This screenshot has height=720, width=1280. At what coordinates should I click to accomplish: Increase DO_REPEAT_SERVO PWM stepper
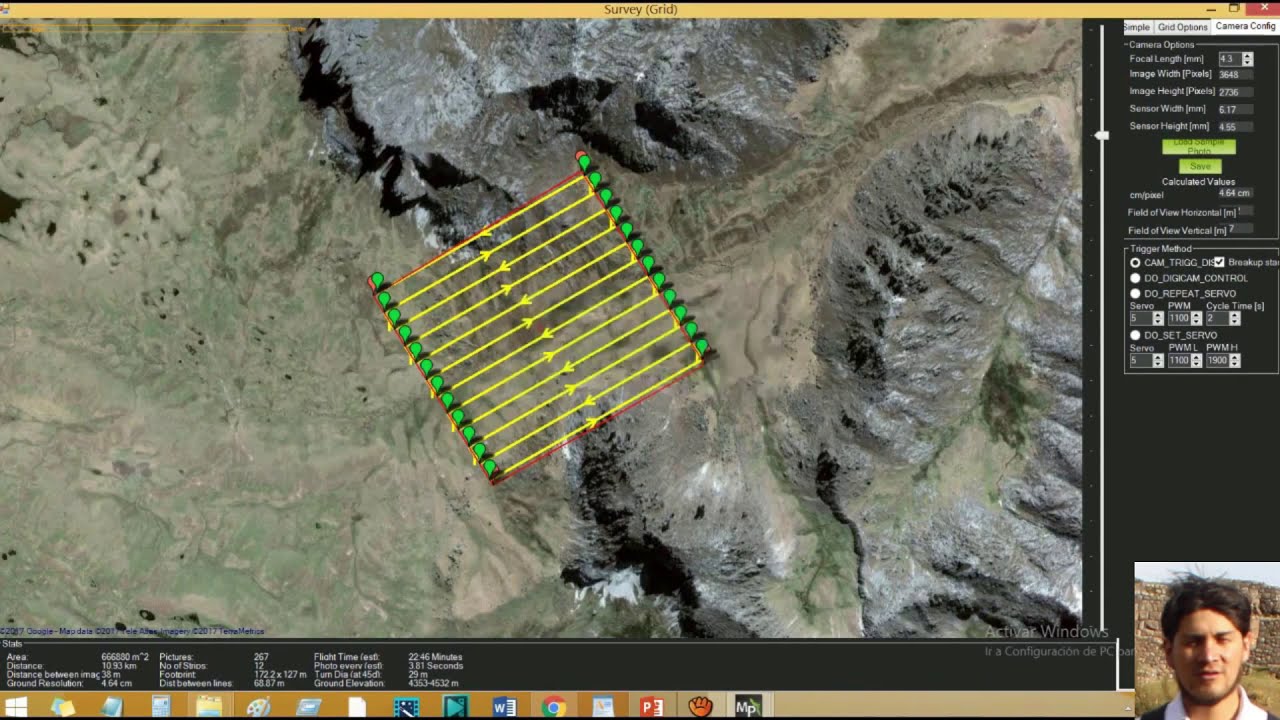click(1197, 315)
